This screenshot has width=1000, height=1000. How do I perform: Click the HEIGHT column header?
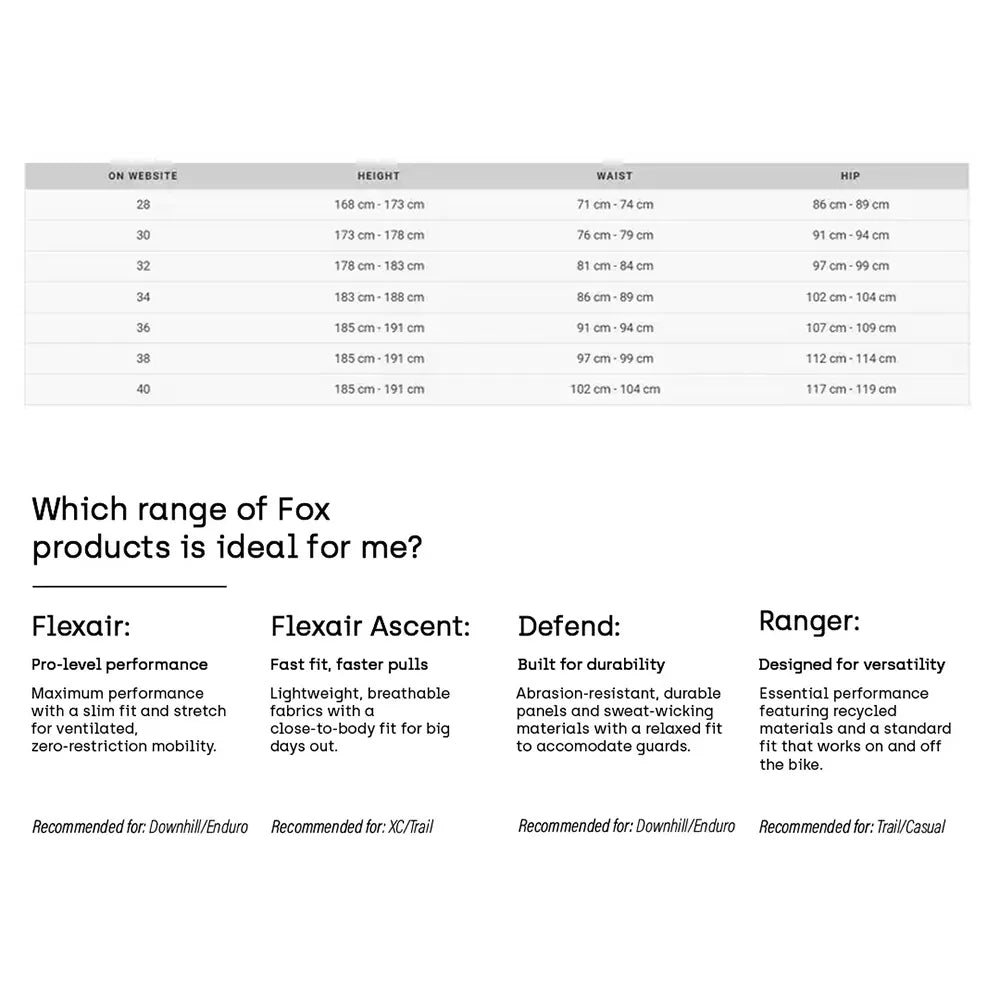pos(378,176)
